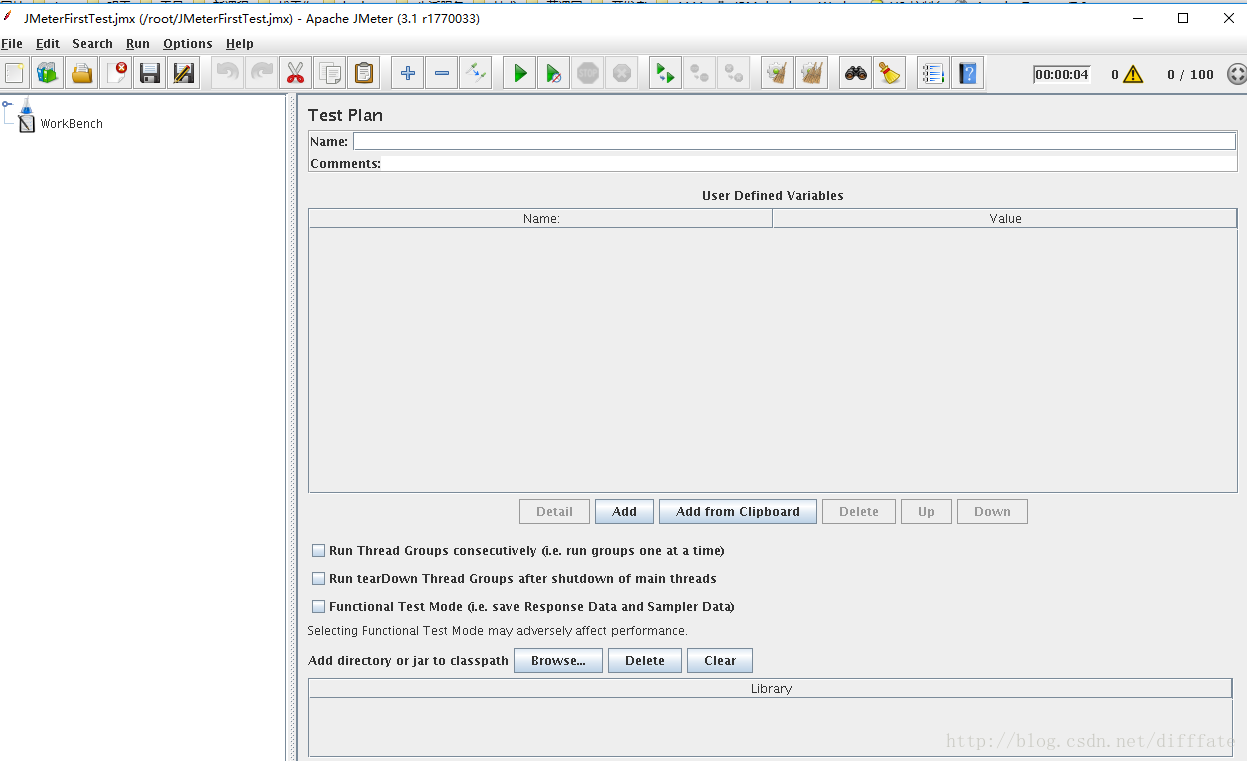Image resolution: width=1247 pixels, height=761 pixels.
Task: Click the elapsed time 00:00:04 display
Action: click(1062, 74)
